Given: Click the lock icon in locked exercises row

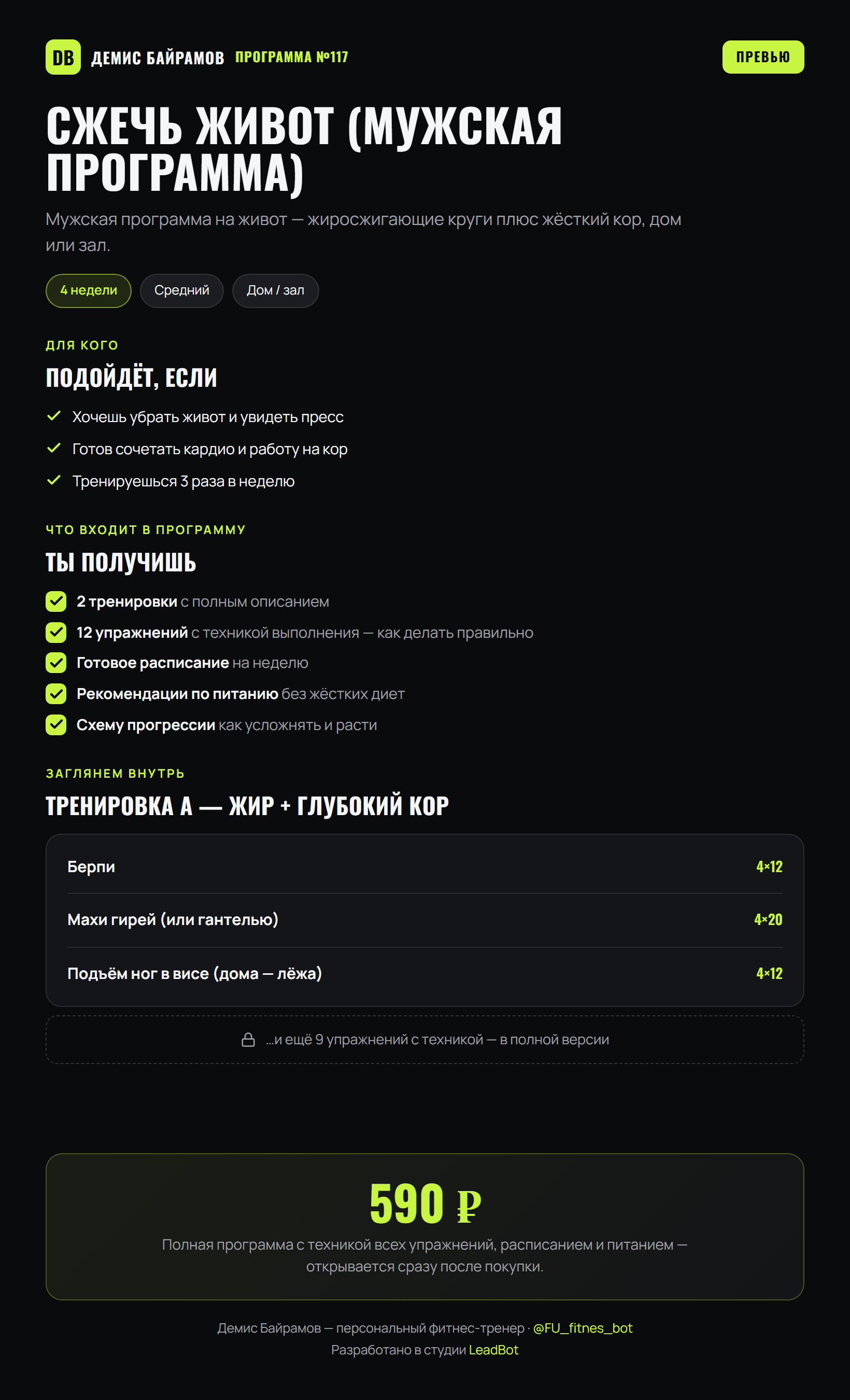Looking at the screenshot, I should pyautogui.click(x=248, y=1039).
